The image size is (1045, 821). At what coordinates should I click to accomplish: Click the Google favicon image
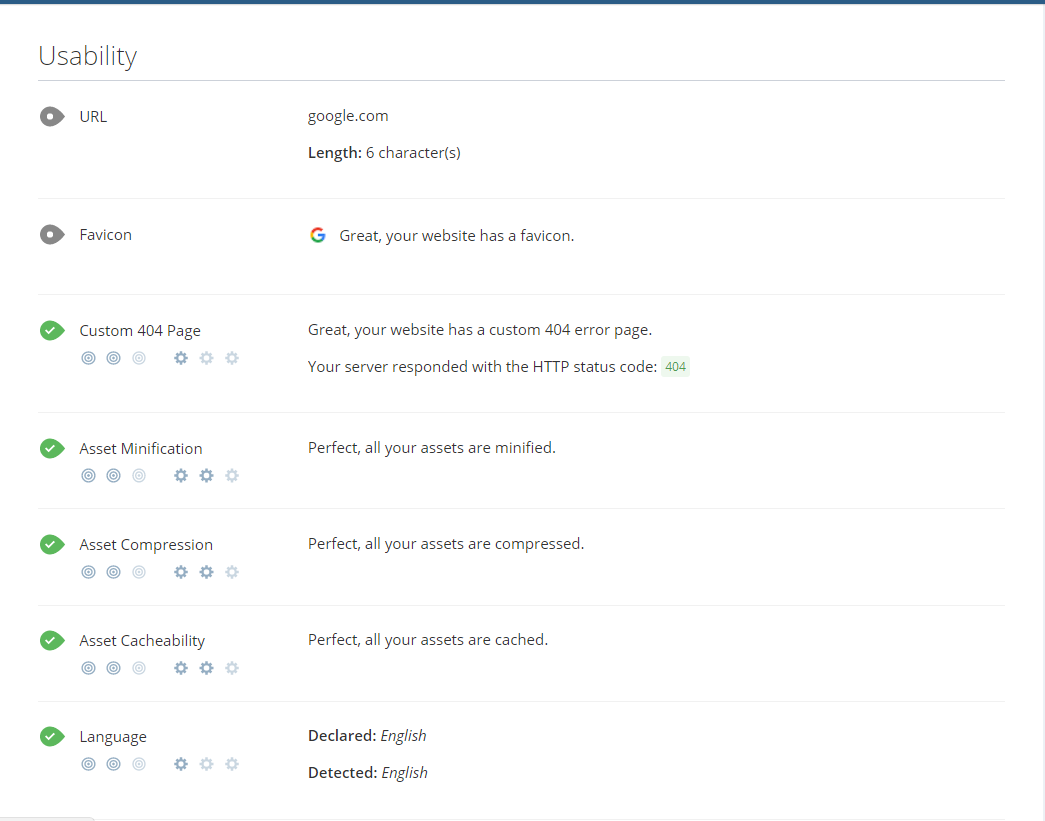pos(318,236)
